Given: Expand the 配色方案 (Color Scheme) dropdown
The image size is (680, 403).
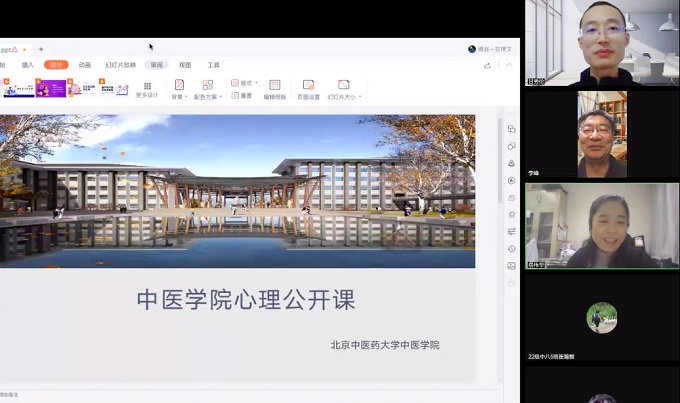Looking at the screenshot, I should click(208, 90).
